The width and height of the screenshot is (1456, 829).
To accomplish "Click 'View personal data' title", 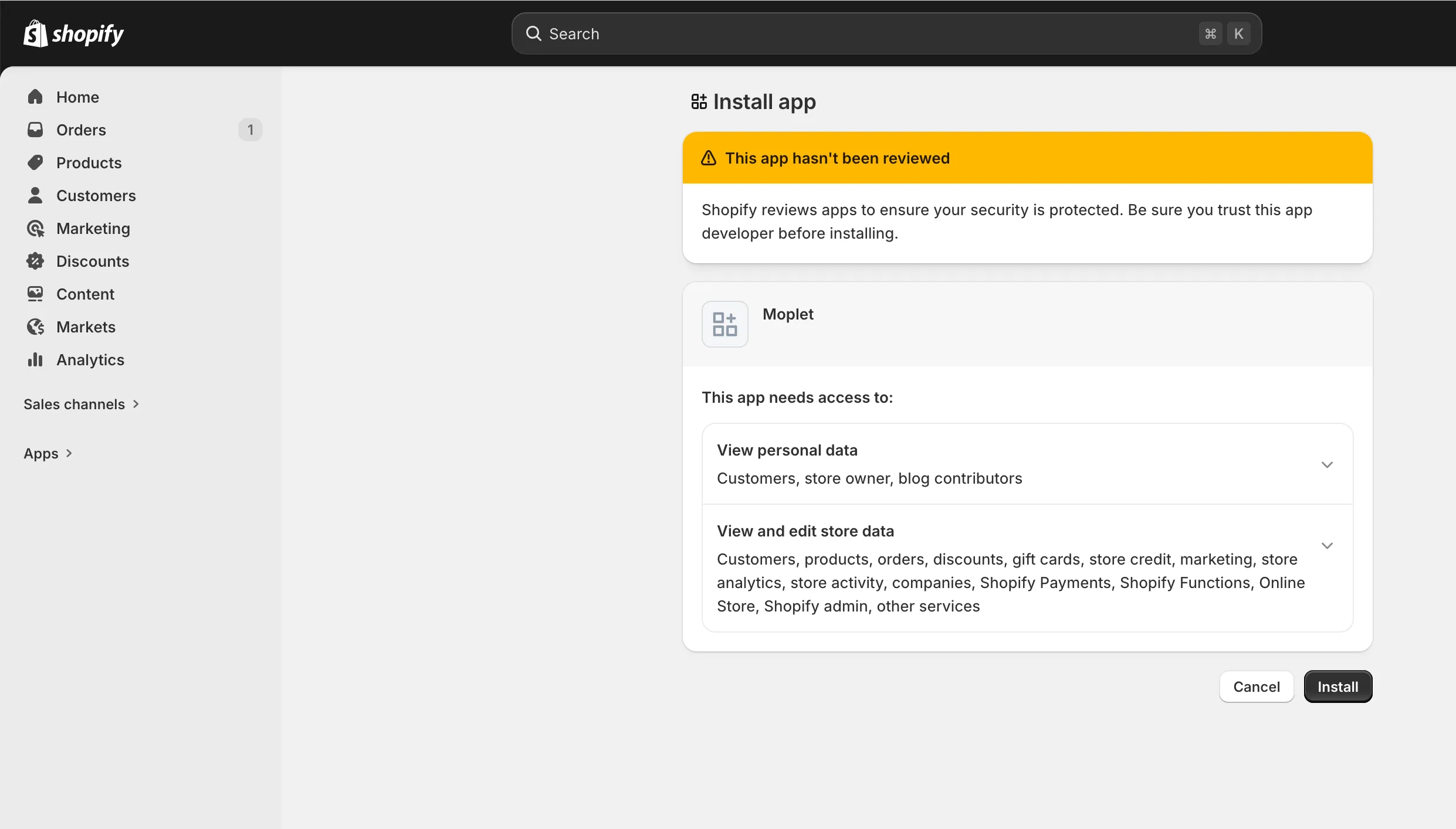I will [787, 450].
